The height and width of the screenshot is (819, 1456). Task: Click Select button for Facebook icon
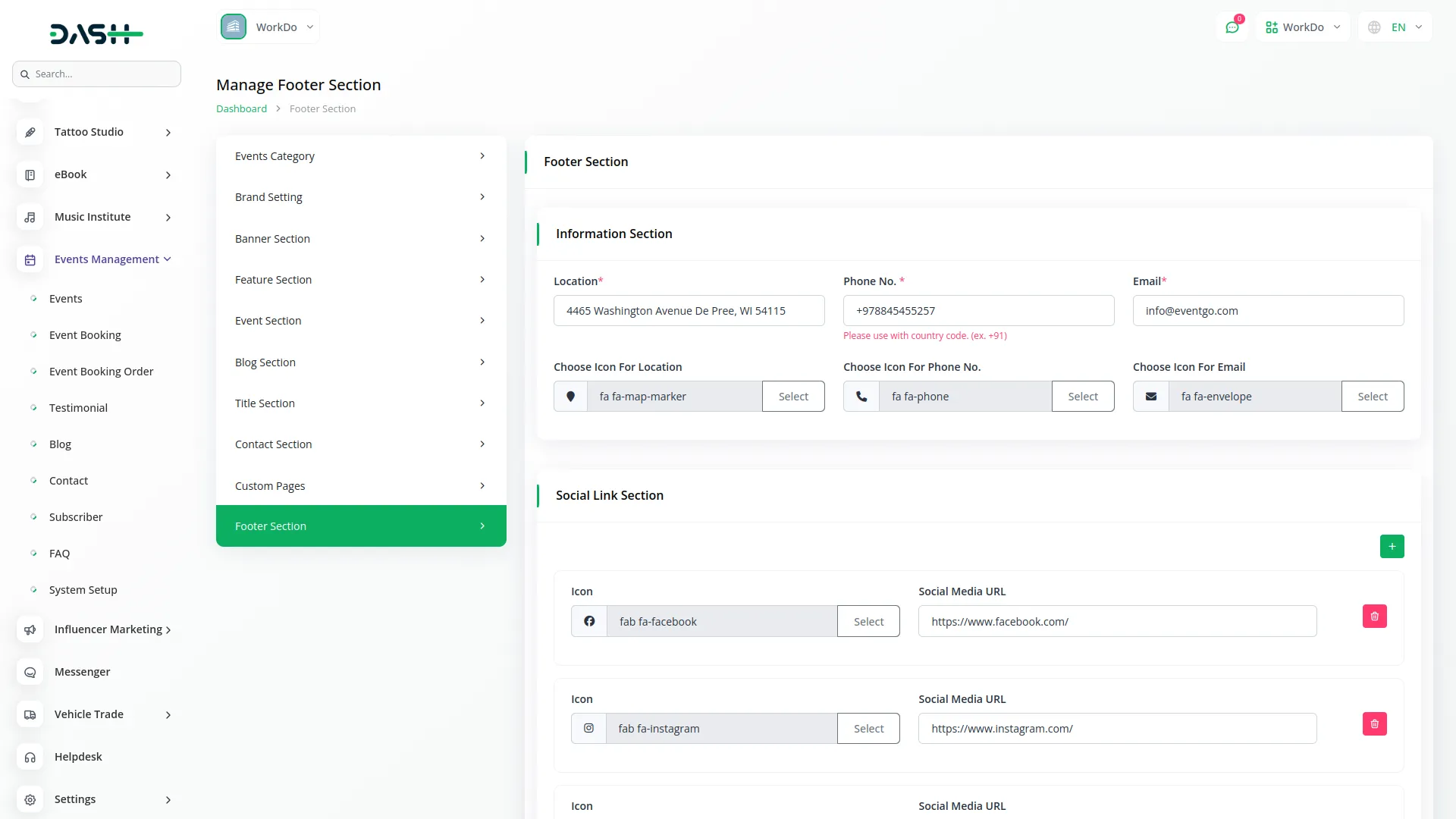868,622
